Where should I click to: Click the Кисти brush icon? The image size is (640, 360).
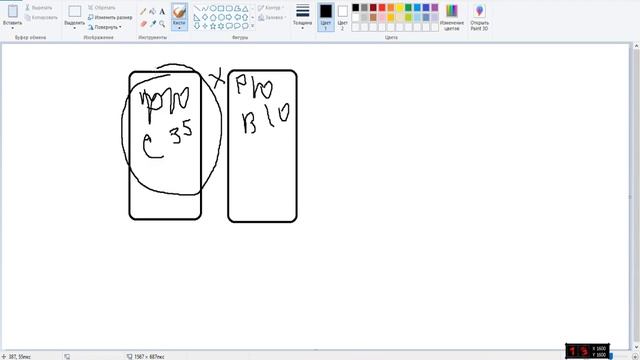(x=179, y=12)
